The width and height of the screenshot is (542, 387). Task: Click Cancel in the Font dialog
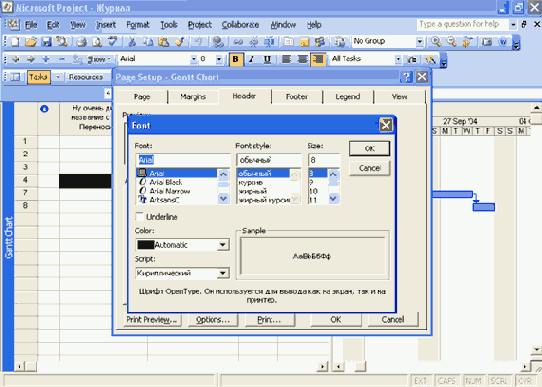point(370,168)
